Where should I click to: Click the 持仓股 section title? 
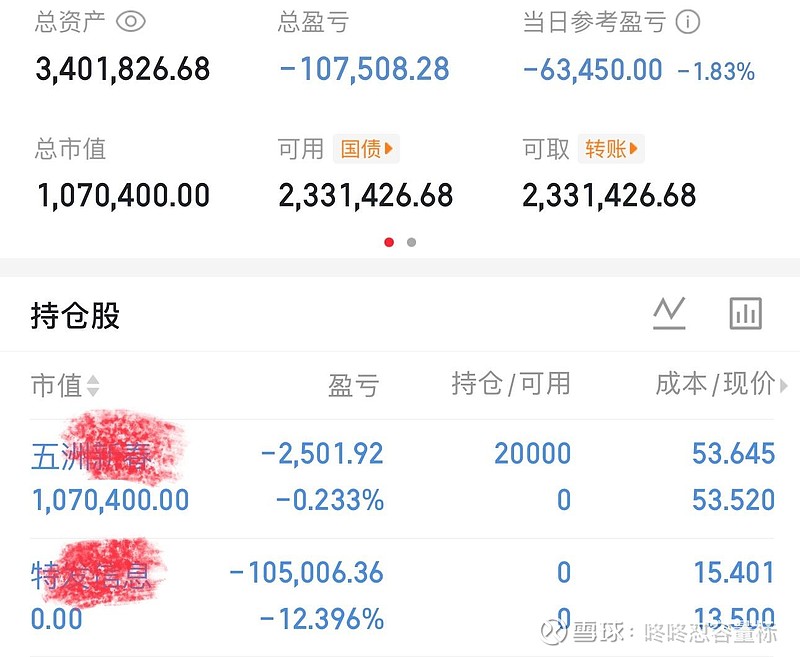pyautogui.click(x=76, y=316)
